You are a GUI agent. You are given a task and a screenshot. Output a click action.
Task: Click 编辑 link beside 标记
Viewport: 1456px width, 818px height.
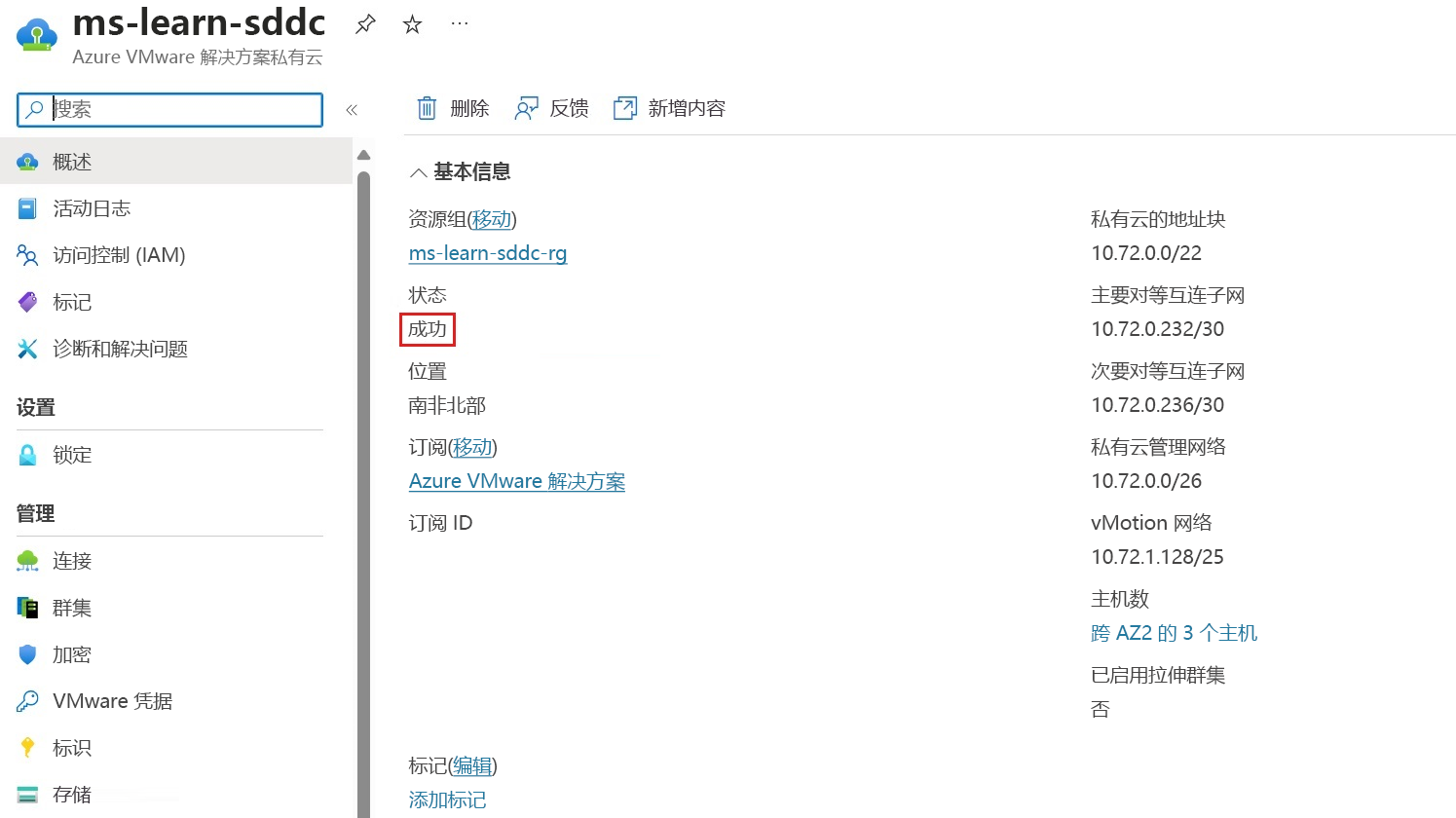[472, 766]
